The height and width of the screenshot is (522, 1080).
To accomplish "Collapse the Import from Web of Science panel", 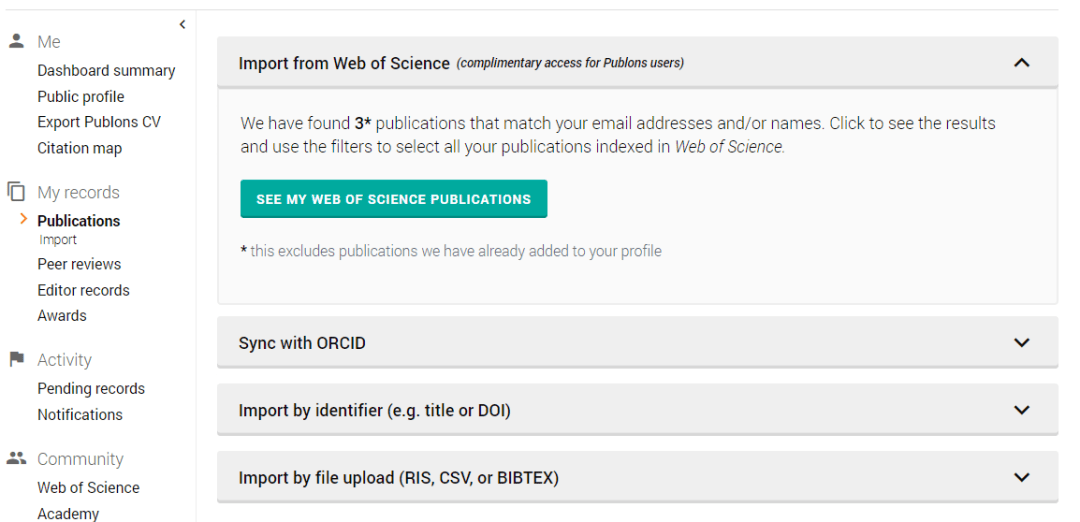I will [1021, 63].
